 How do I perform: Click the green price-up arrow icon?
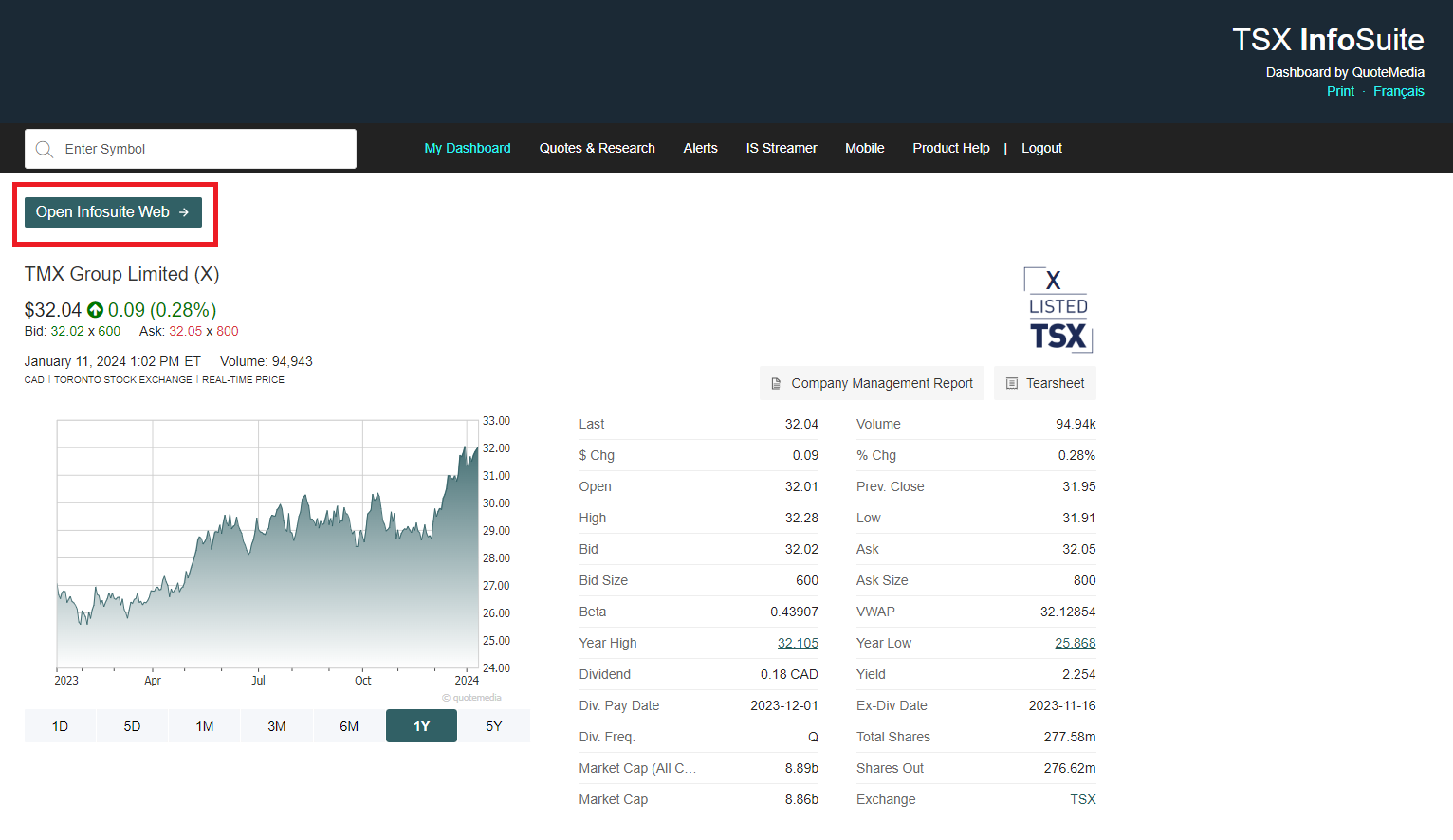[x=95, y=310]
